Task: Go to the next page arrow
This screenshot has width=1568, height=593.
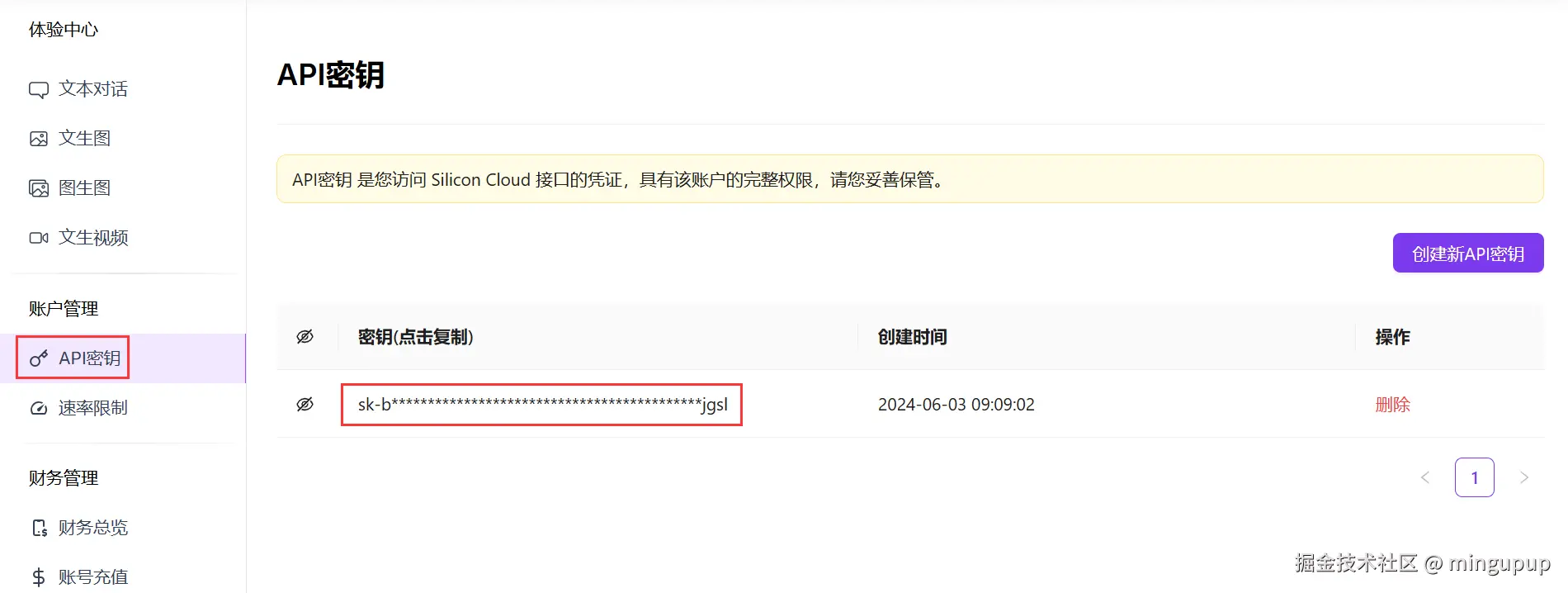Action: coord(1524,477)
